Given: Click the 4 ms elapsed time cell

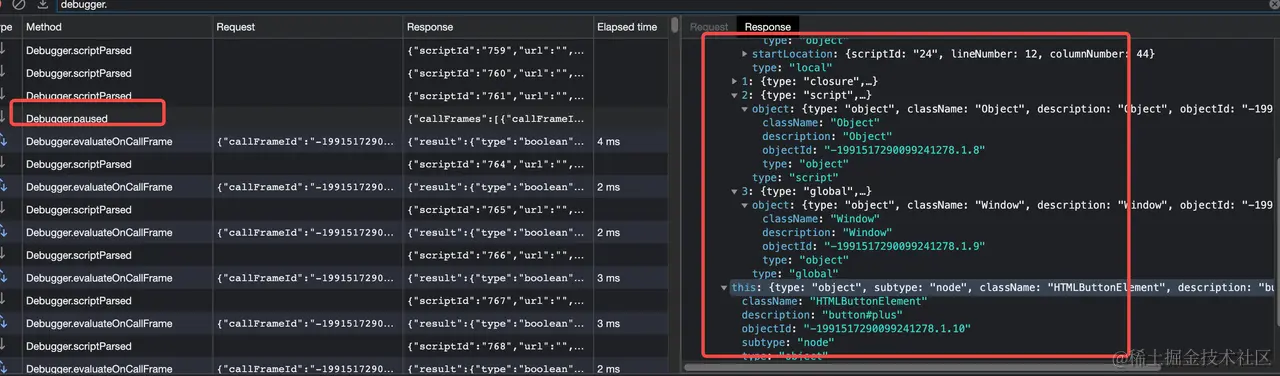Looking at the screenshot, I should click(x=630, y=142).
